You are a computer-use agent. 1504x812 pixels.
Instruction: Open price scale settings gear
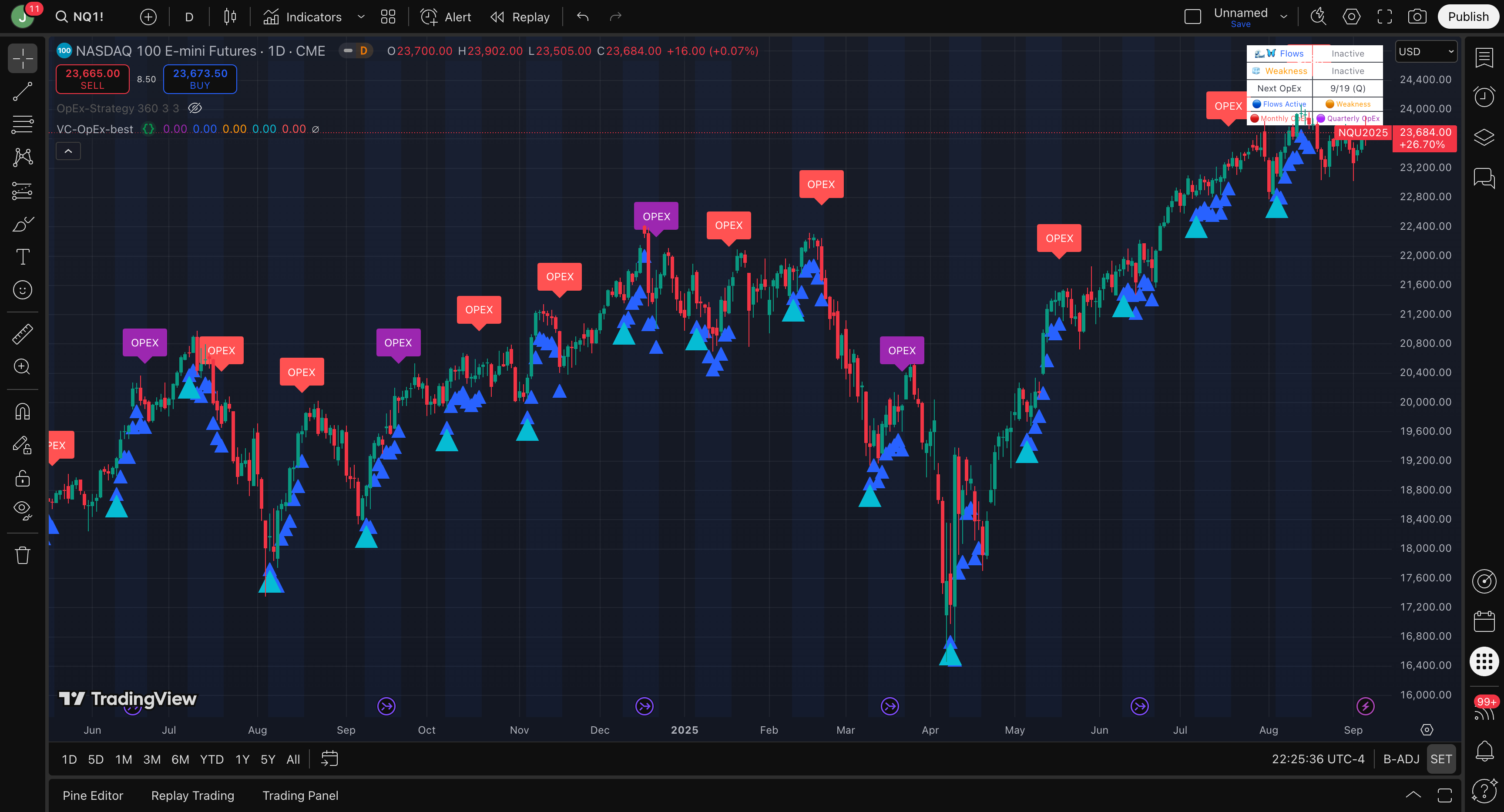point(1427,730)
